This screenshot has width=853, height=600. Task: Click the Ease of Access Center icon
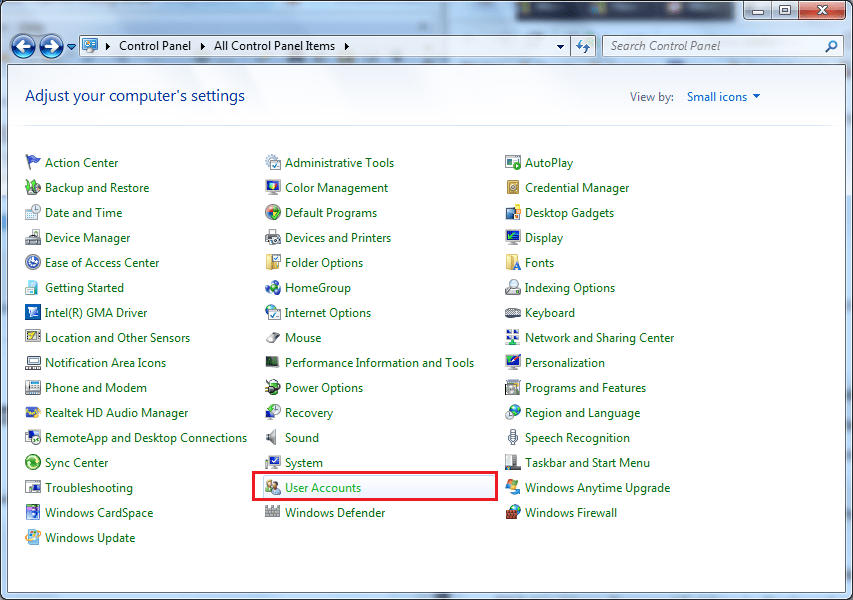point(33,262)
